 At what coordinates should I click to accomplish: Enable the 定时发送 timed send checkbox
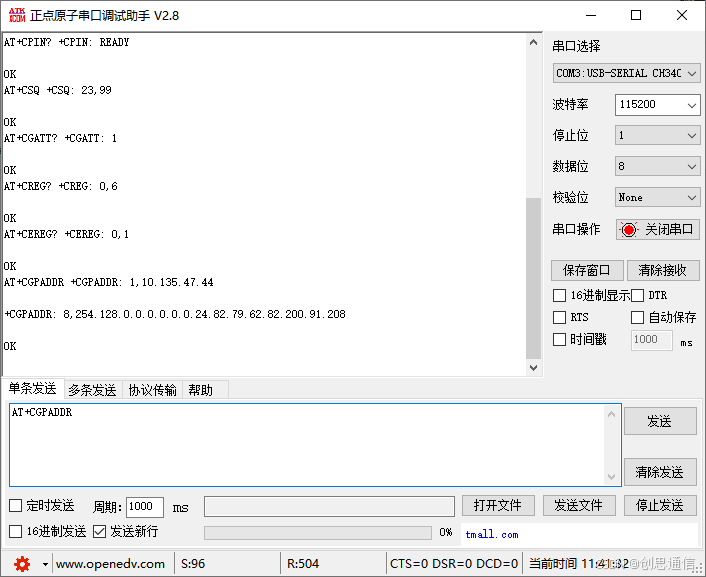[15, 505]
